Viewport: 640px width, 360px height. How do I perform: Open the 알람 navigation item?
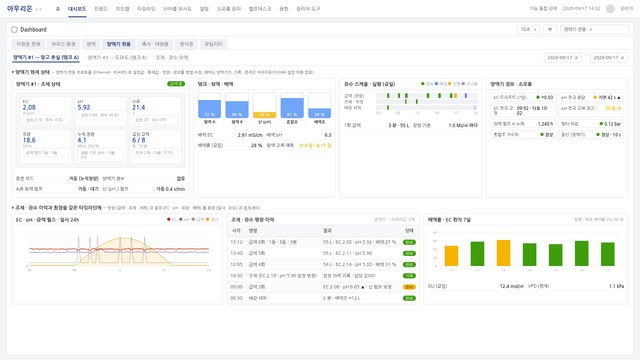[204, 9]
